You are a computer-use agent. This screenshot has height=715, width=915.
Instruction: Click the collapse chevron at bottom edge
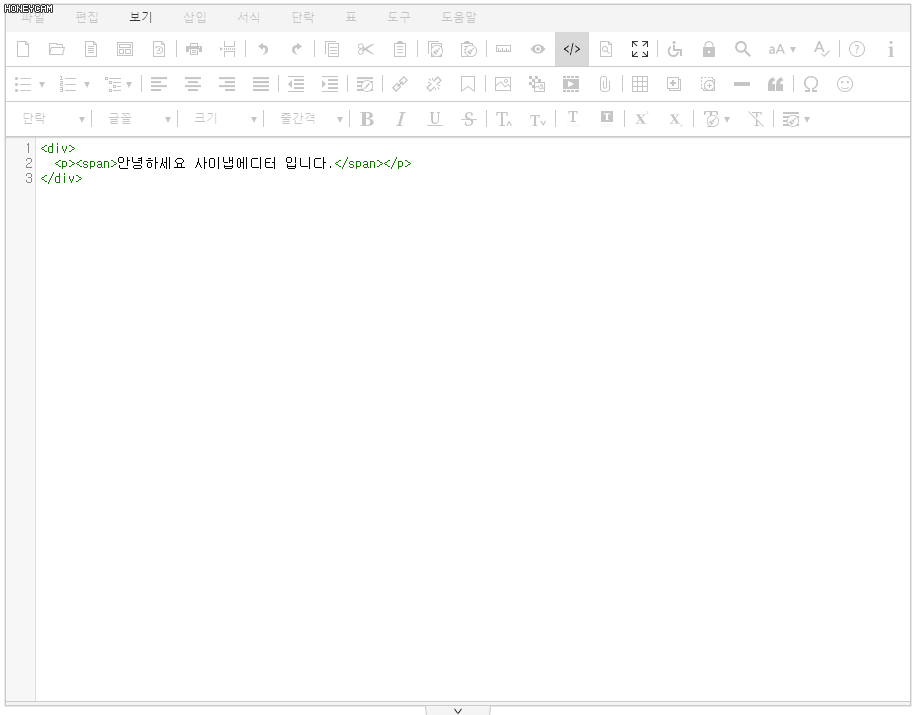pos(458,710)
